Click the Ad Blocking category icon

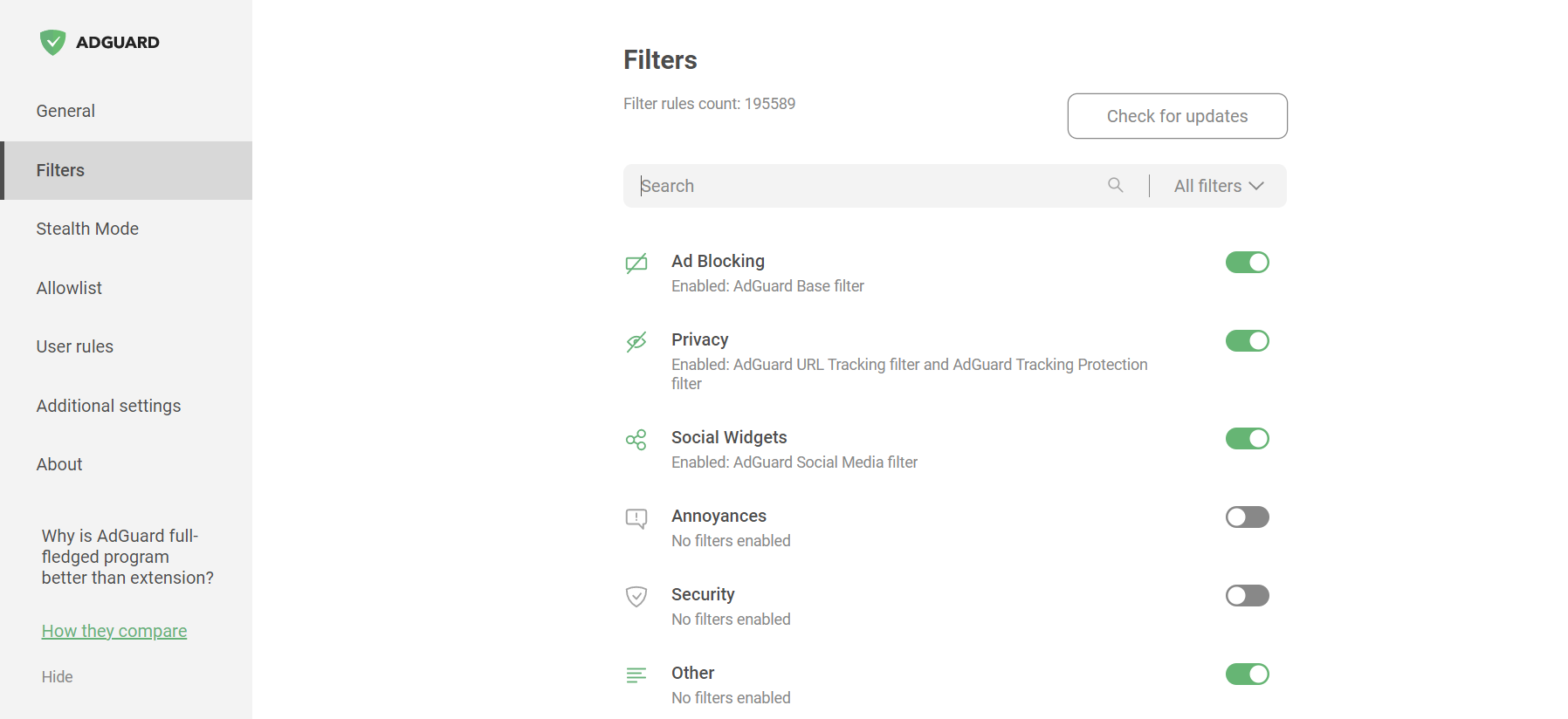click(x=636, y=263)
